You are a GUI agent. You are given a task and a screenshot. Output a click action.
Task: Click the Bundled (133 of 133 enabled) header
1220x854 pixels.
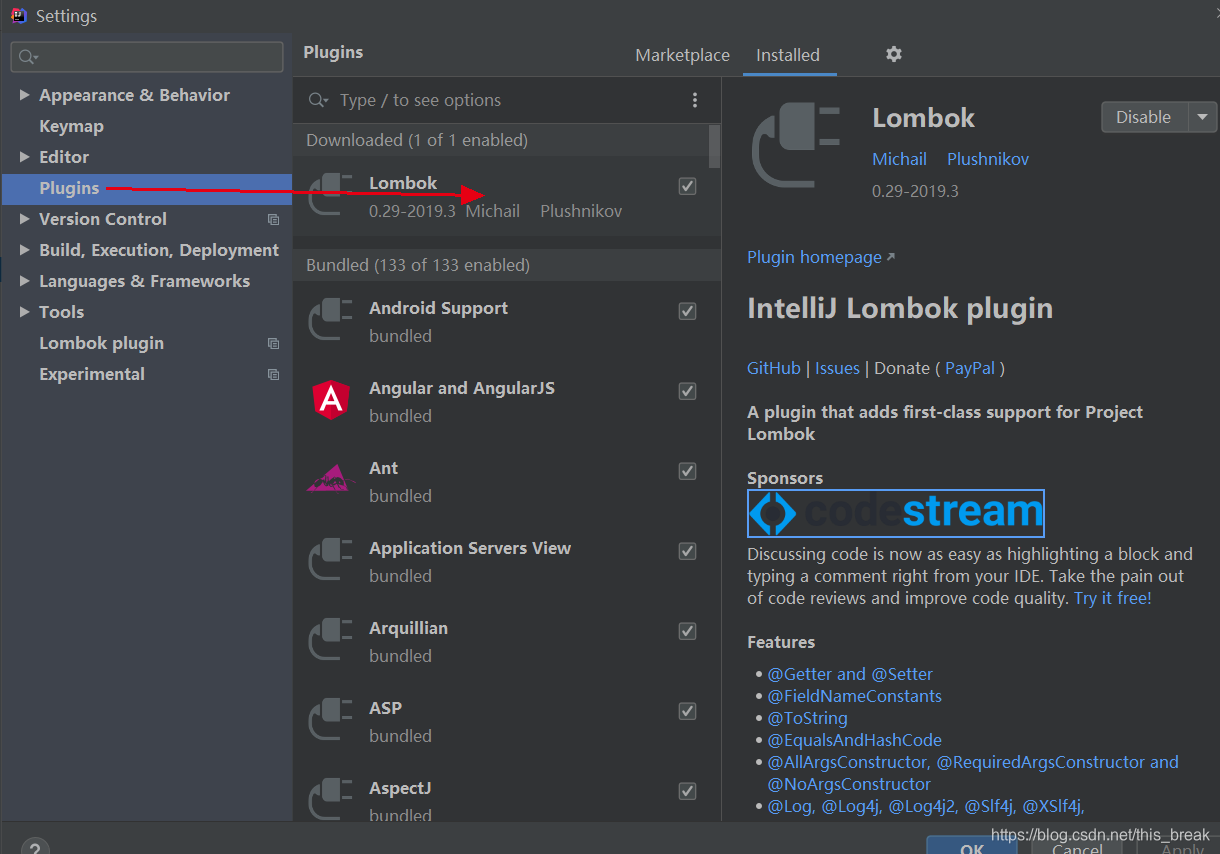[507, 265]
